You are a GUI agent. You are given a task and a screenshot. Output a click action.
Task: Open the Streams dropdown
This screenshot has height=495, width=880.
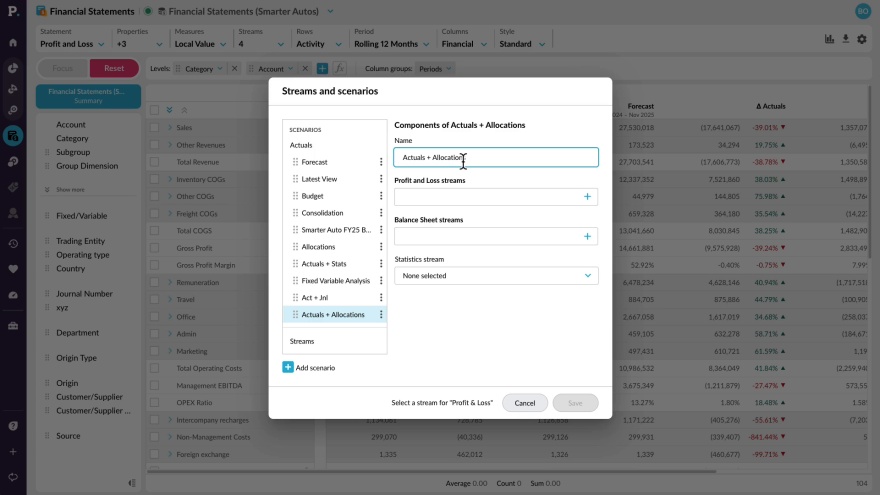261,44
